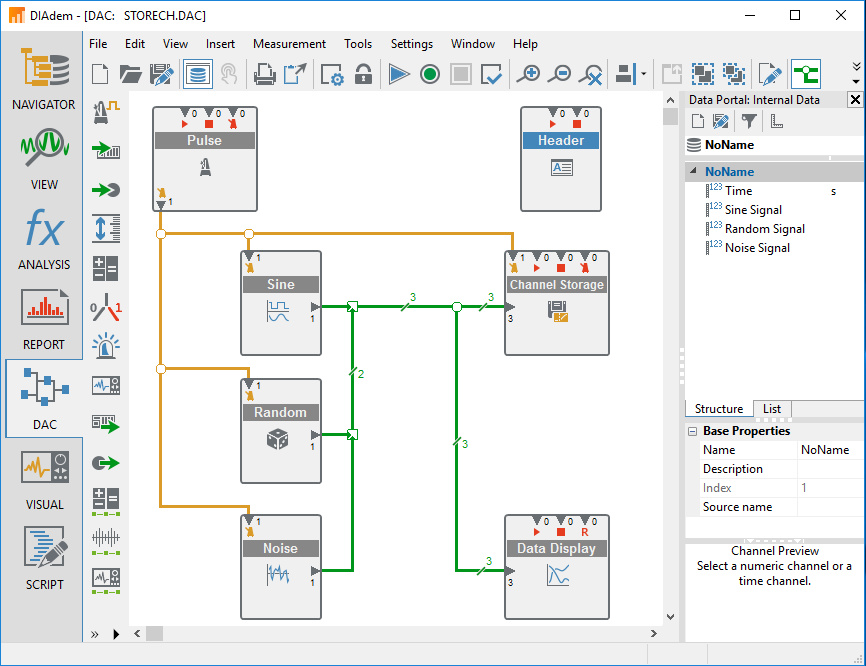Switch to the List tab
The image size is (866, 666).
(x=772, y=409)
